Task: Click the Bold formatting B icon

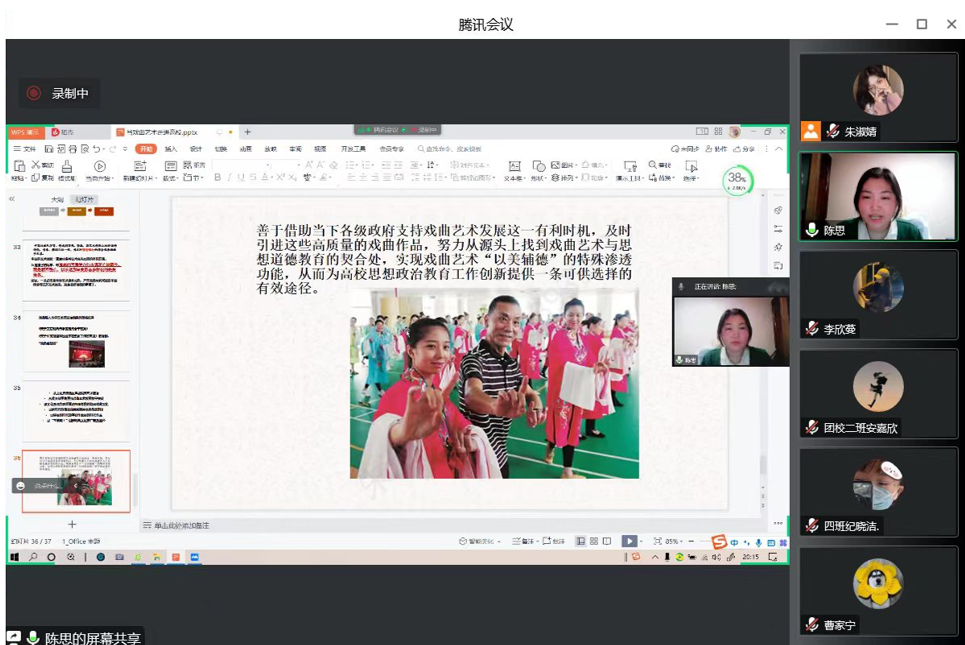Action: [218, 178]
